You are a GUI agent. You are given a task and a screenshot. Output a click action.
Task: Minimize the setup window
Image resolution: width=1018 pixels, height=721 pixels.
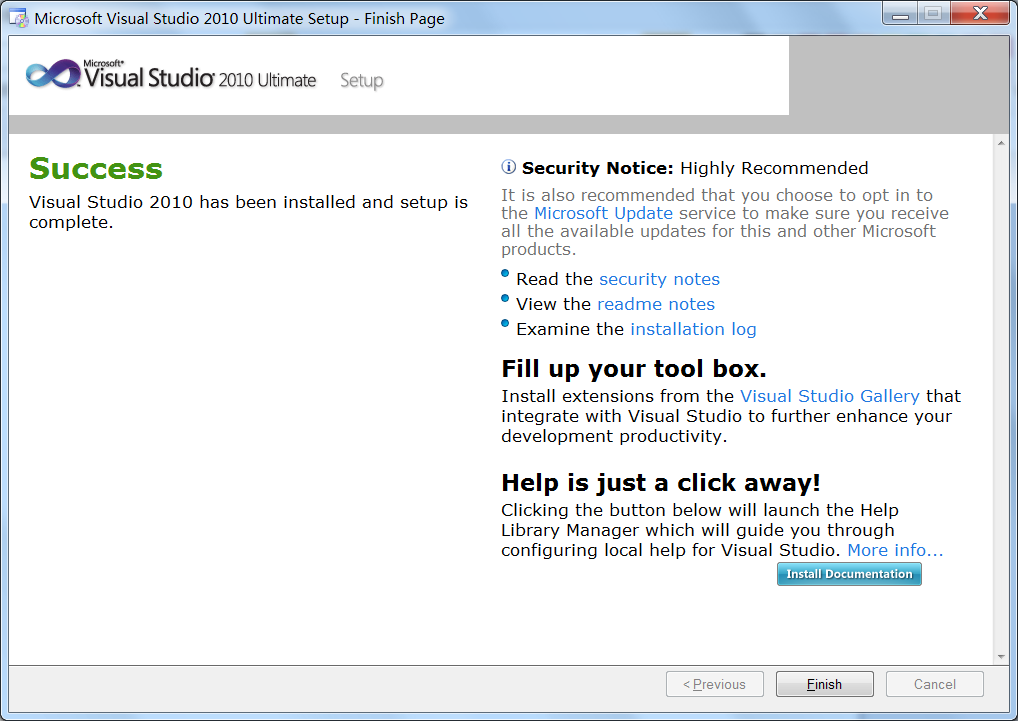[x=900, y=14]
